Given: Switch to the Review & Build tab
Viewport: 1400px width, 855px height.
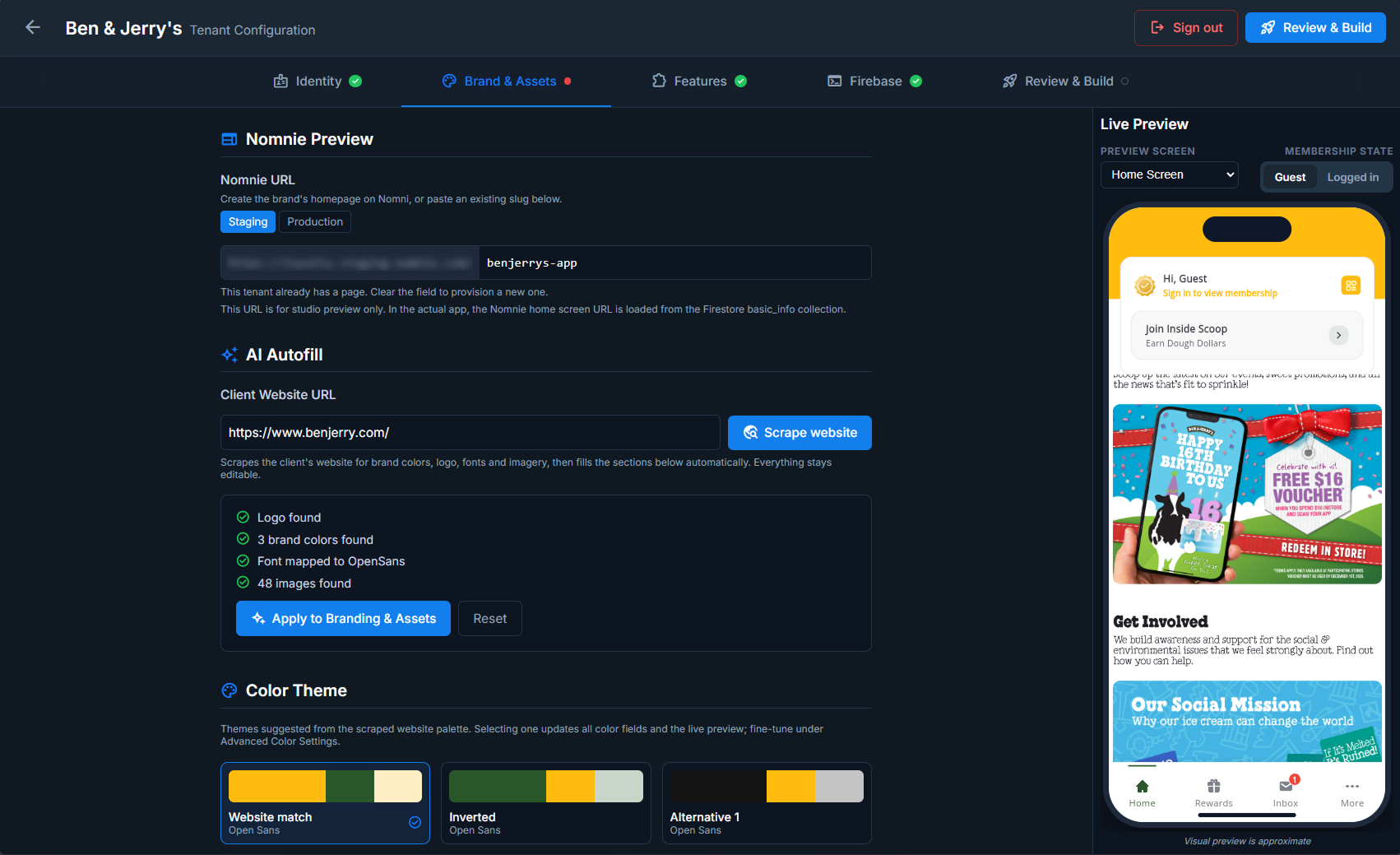Looking at the screenshot, I should tap(1065, 81).
